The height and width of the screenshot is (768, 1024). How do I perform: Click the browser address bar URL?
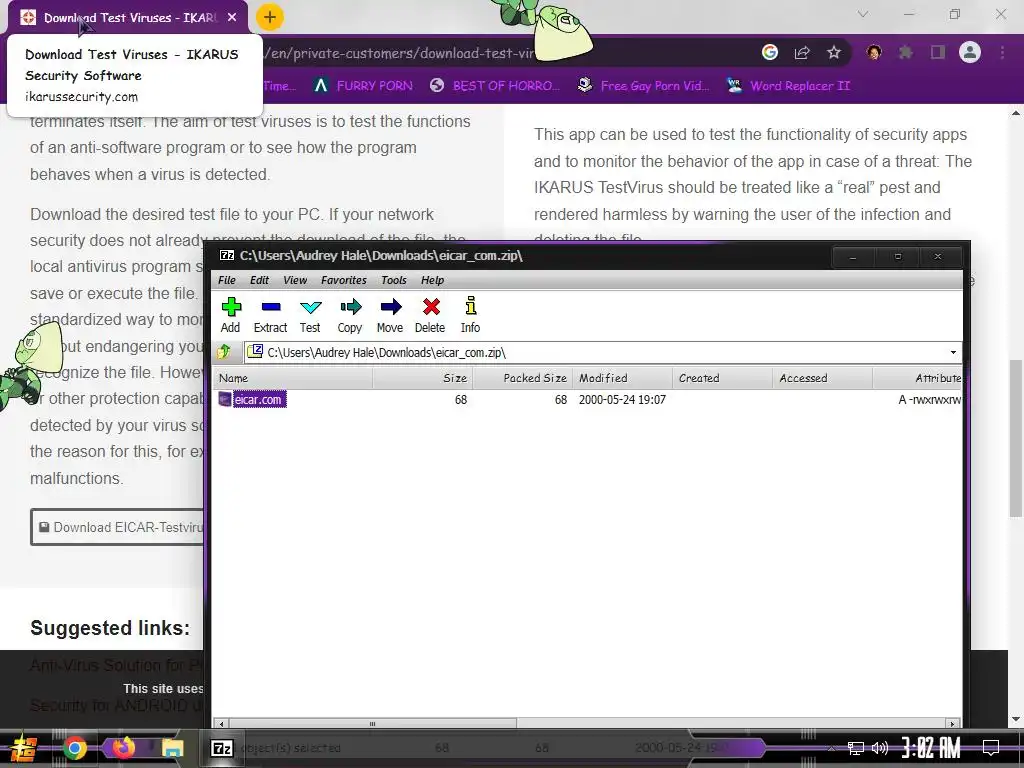398,53
